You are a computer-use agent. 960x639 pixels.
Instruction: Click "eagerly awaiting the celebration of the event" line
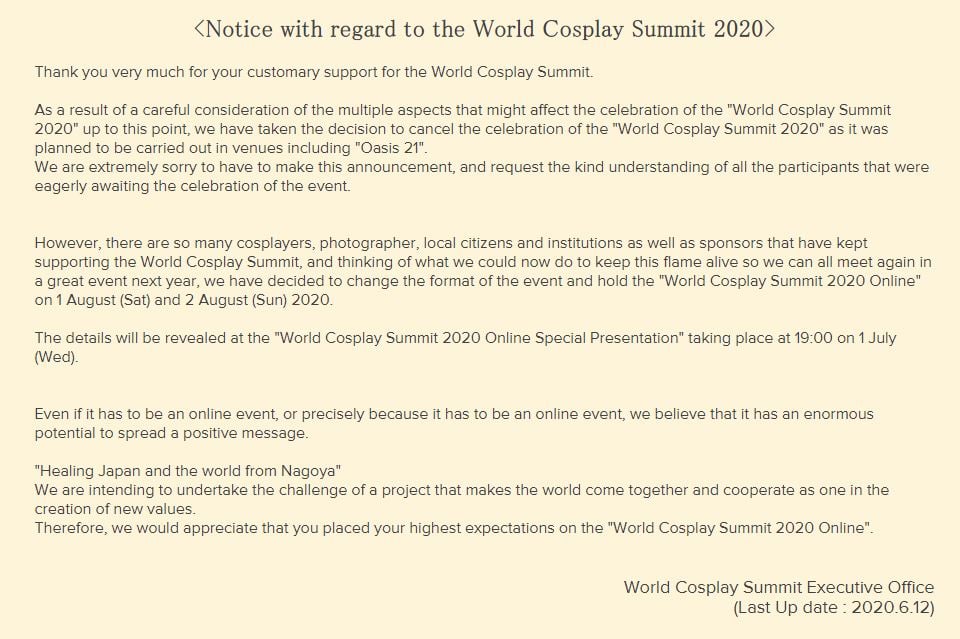193,186
